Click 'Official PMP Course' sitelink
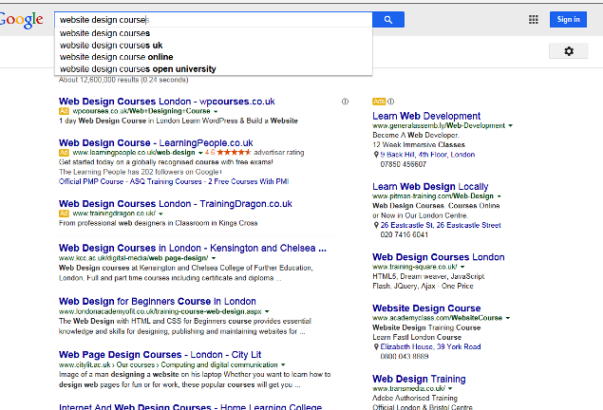 coord(91,182)
